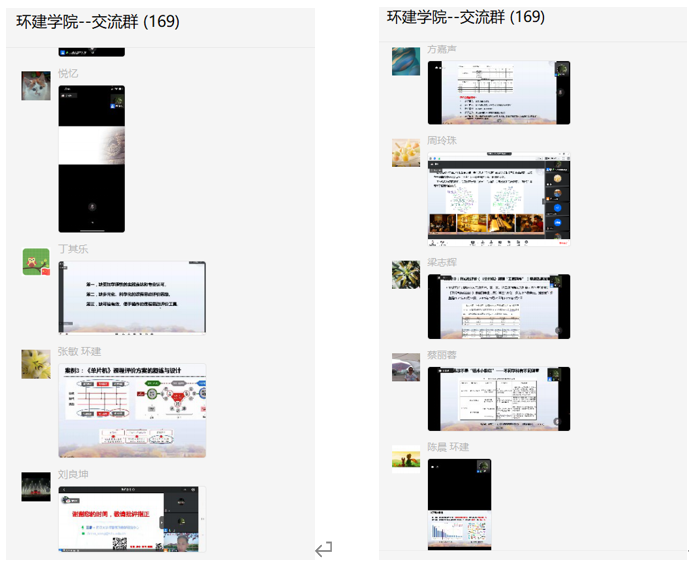Click 方嘉声's avatar
The width and height of the screenshot is (689, 562).
[406, 61]
